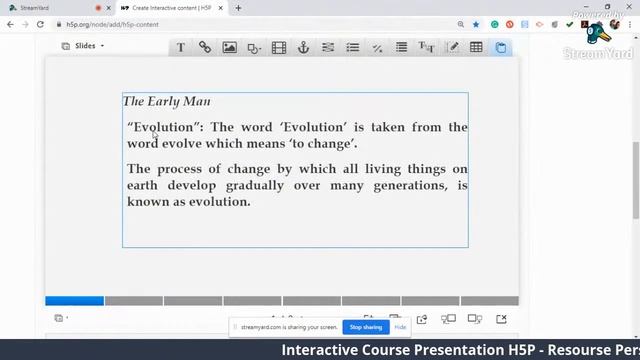
Task: Open slide background settings icon bottom-left
Action: [x=60, y=318]
